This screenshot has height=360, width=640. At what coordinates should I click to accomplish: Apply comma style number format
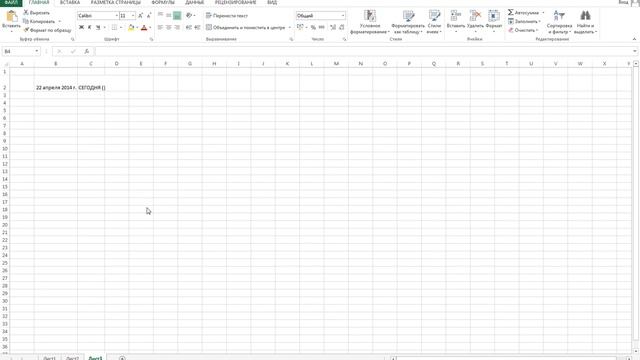point(322,27)
